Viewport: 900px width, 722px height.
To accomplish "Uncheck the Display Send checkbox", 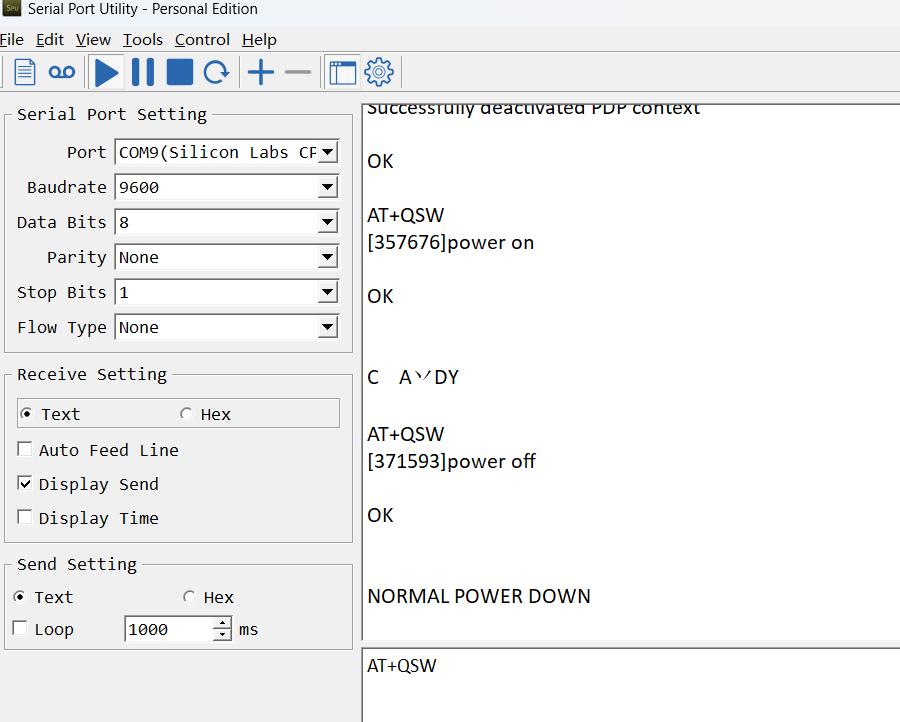I will click(x=25, y=483).
